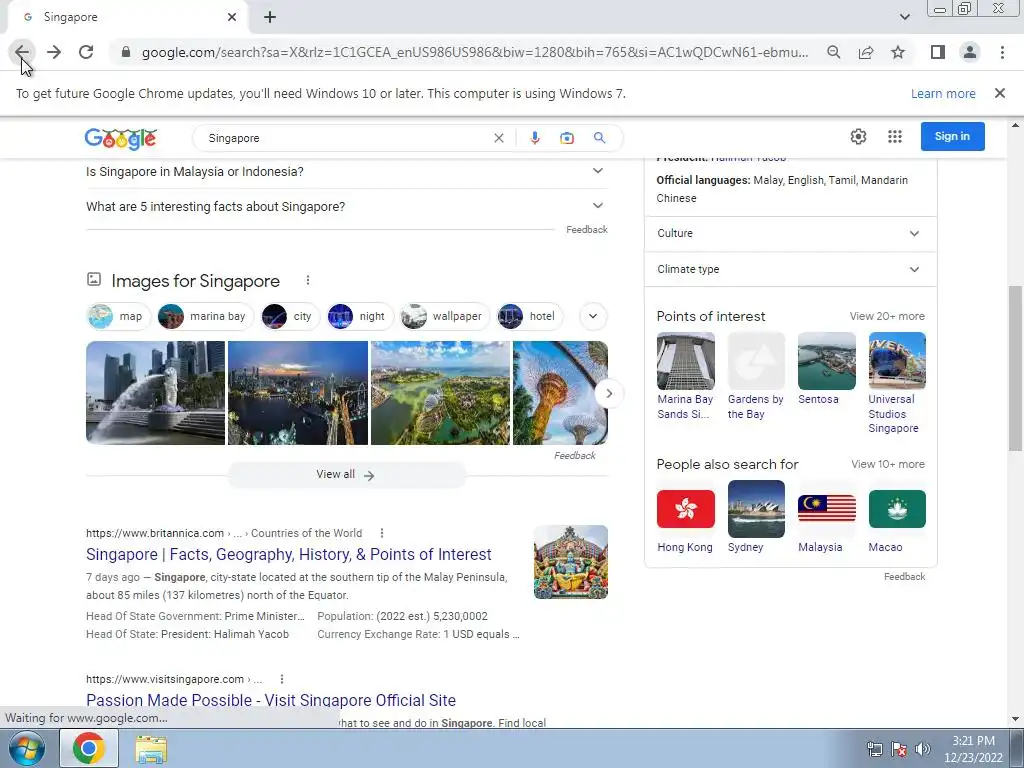Open the Sydney related search
Screen dimensions: 1024x768
click(x=756, y=517)
